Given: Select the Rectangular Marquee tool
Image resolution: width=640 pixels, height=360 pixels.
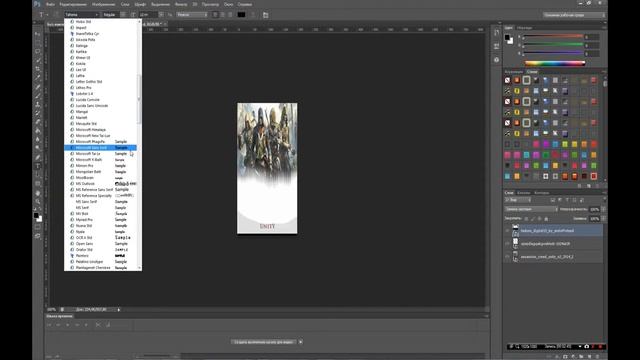Looking at the screenshot, I should click(38, 43).
